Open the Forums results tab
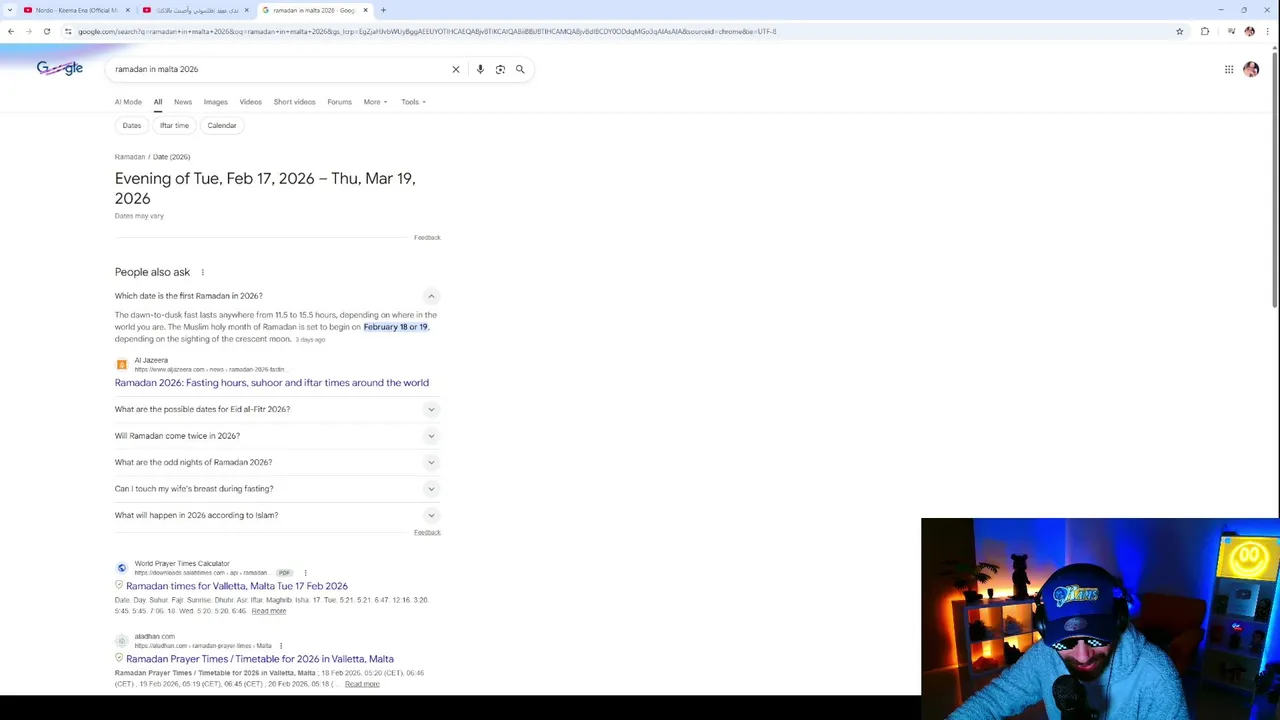Screen dimensions: 1280x720 click(339, 102)
